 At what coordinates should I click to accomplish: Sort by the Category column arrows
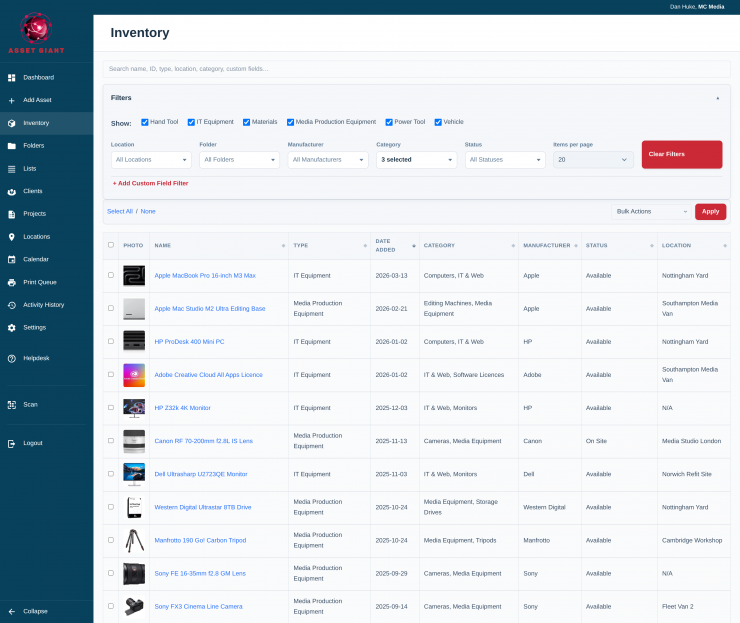[x=513, y=245]
